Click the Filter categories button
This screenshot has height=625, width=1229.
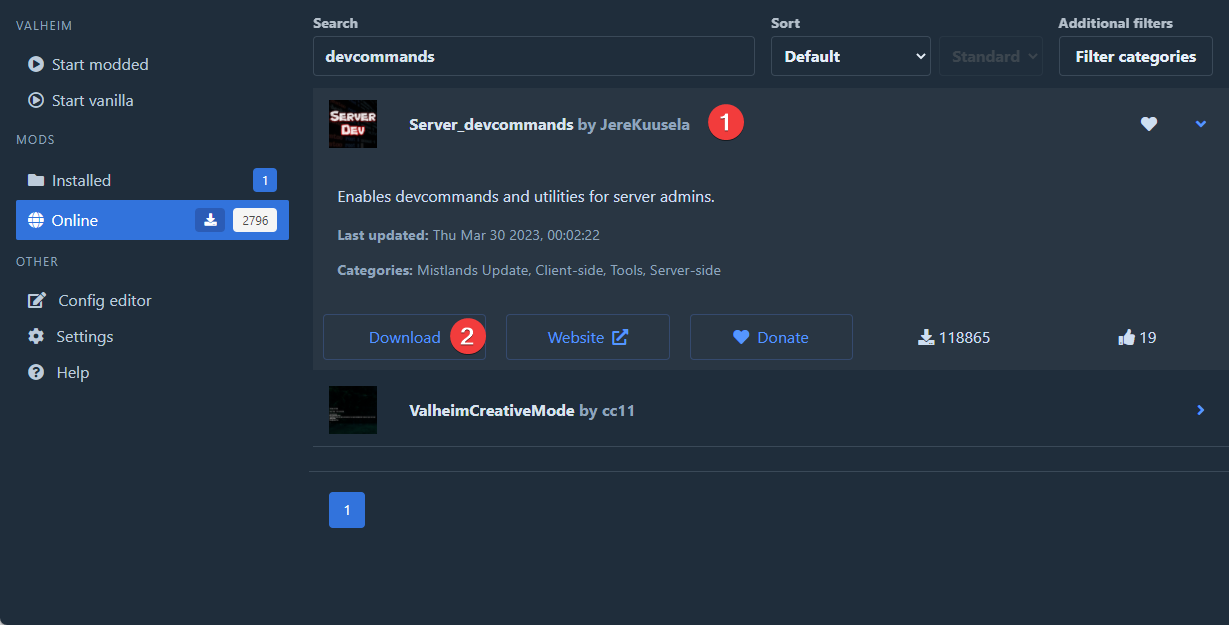click(x=1136, y=56)
